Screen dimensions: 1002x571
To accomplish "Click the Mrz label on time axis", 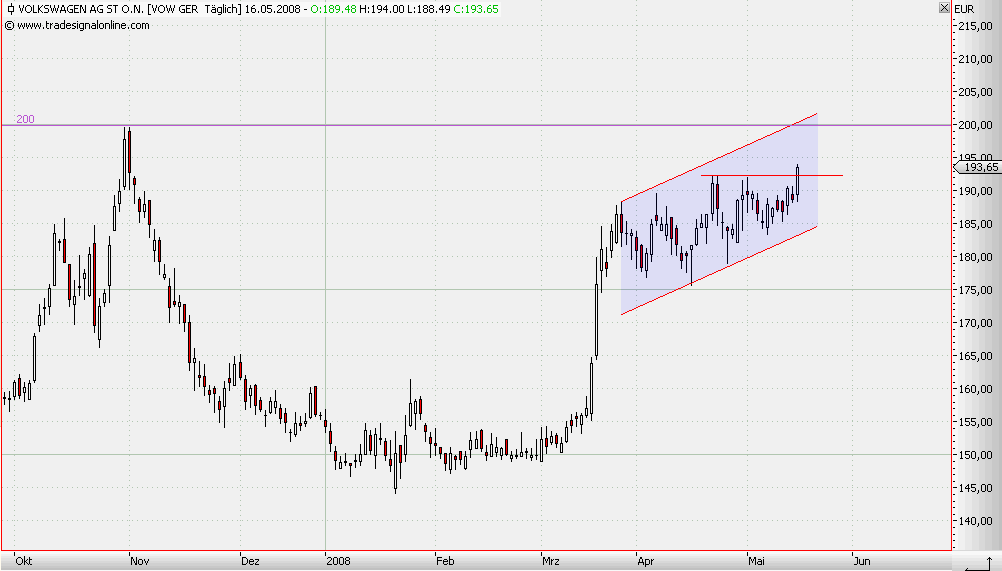I will 551,561.
